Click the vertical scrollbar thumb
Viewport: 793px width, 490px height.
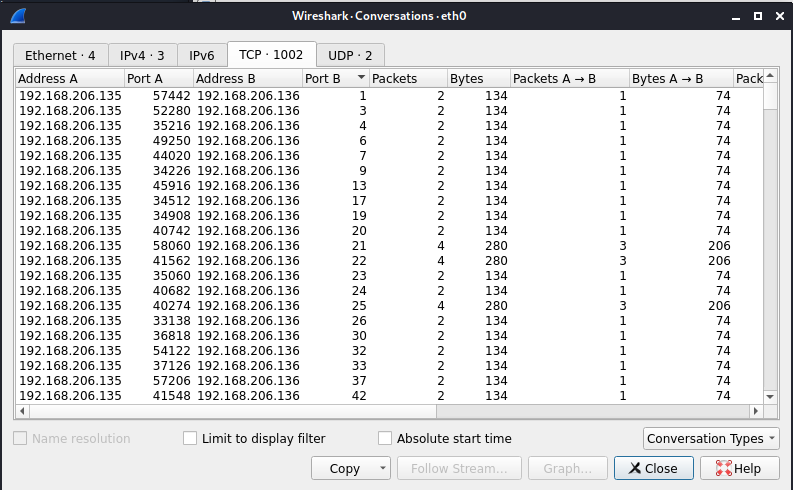[770, 96]
